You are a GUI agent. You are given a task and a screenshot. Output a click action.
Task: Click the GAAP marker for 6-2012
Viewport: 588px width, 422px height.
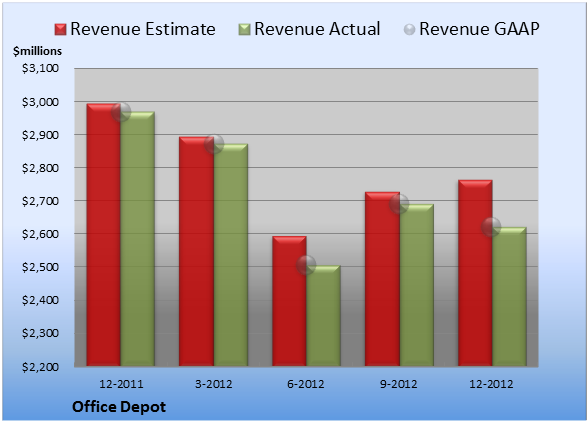(306, 265)
